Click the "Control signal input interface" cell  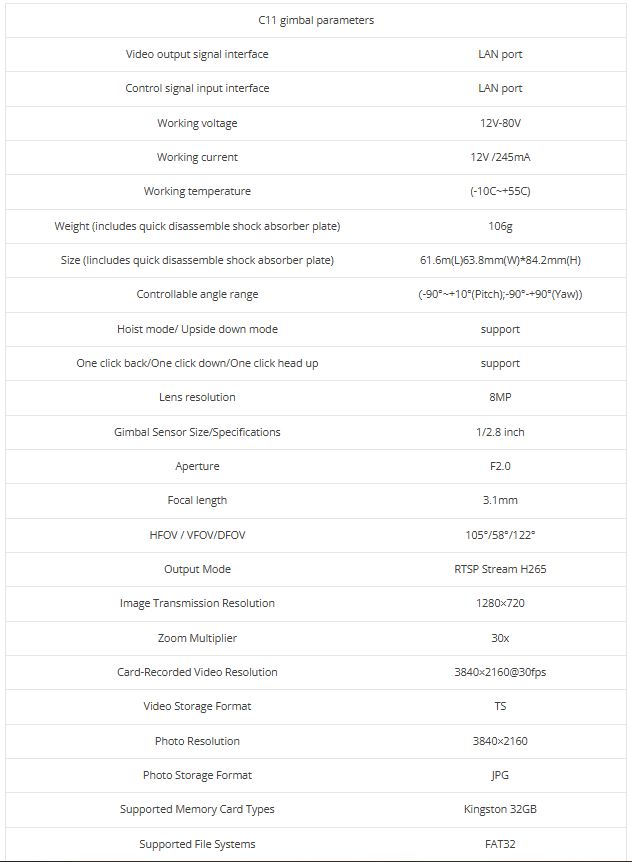pyautogui.click(x=197, y=88)
